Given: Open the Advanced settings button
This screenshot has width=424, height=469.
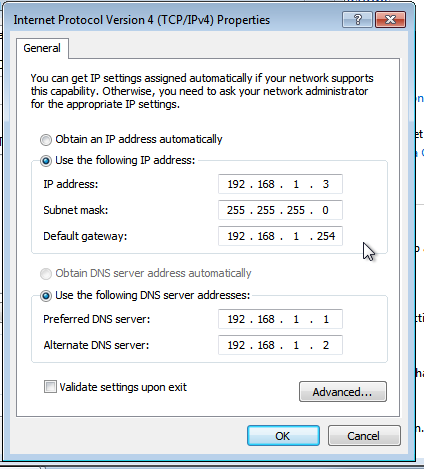Looking at the screenshot, I should pos(343,392).
